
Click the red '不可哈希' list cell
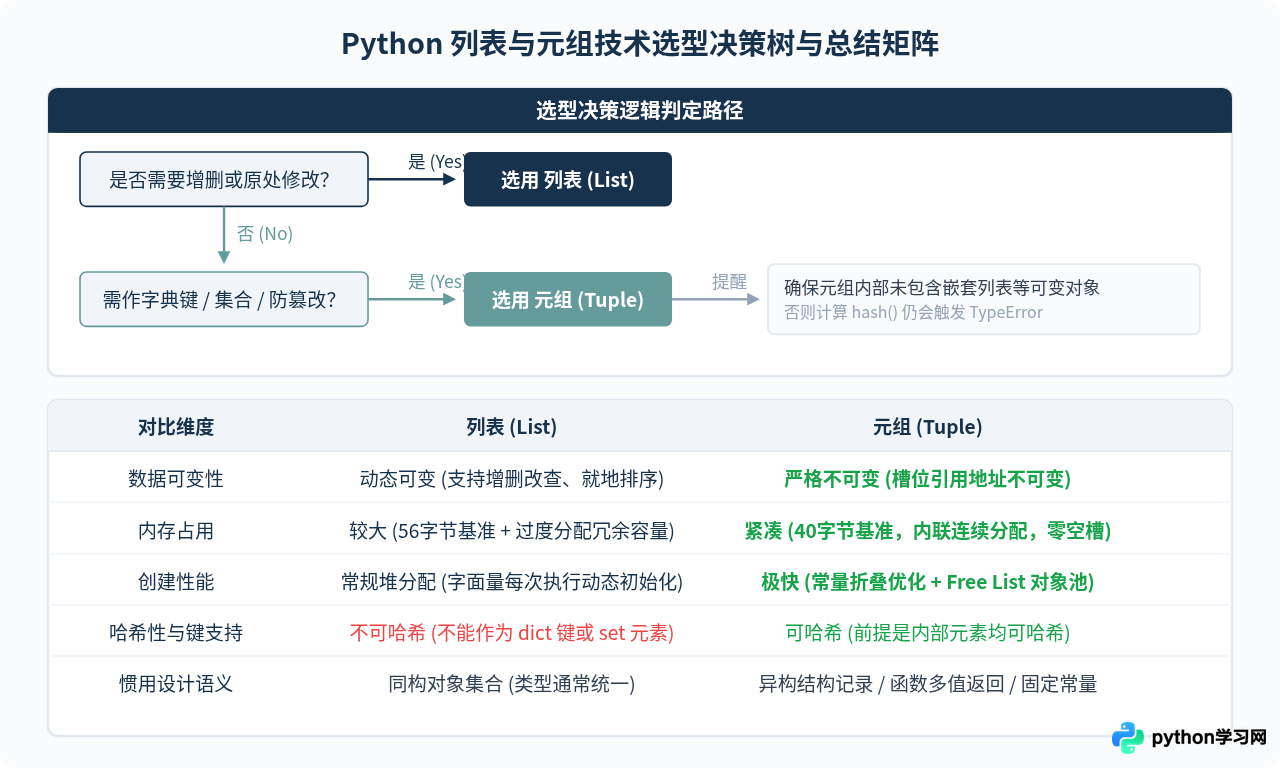512,632
